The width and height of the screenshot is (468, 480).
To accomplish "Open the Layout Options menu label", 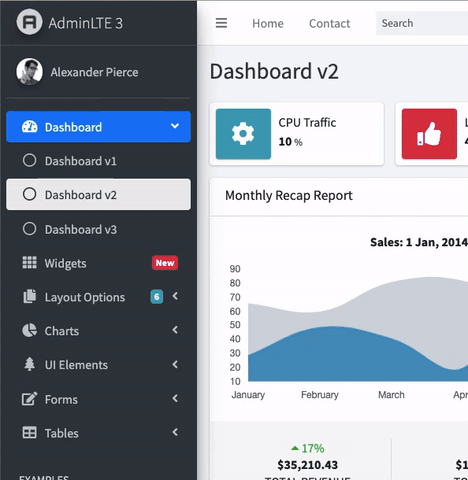I will click(85, 297).
